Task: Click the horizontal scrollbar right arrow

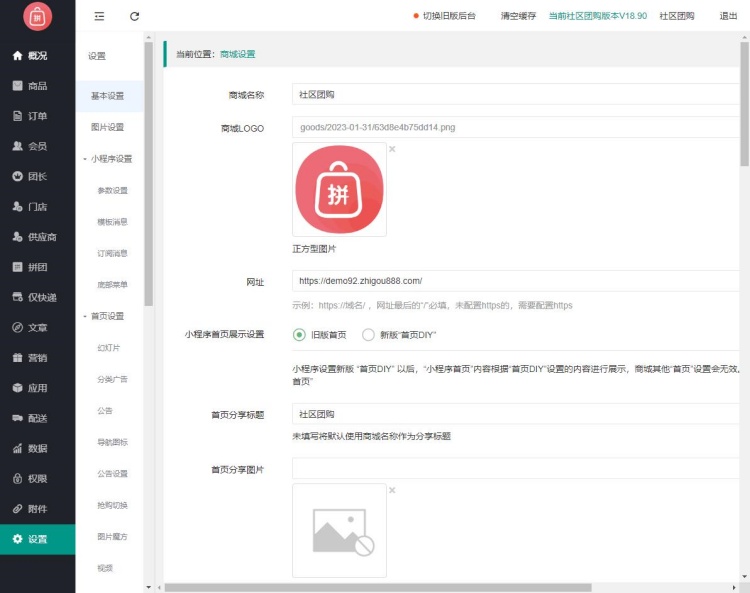Action: [x=734, y=587]
